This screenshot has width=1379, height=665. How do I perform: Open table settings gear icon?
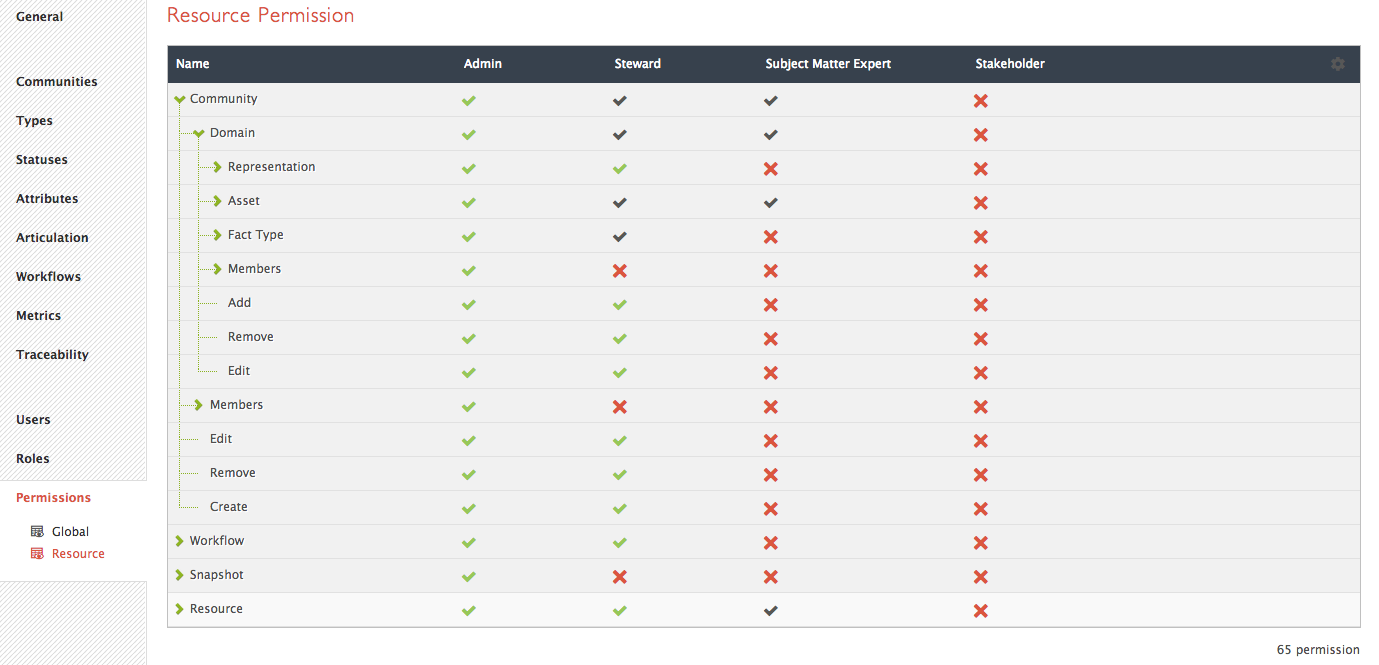point(1338,64)
